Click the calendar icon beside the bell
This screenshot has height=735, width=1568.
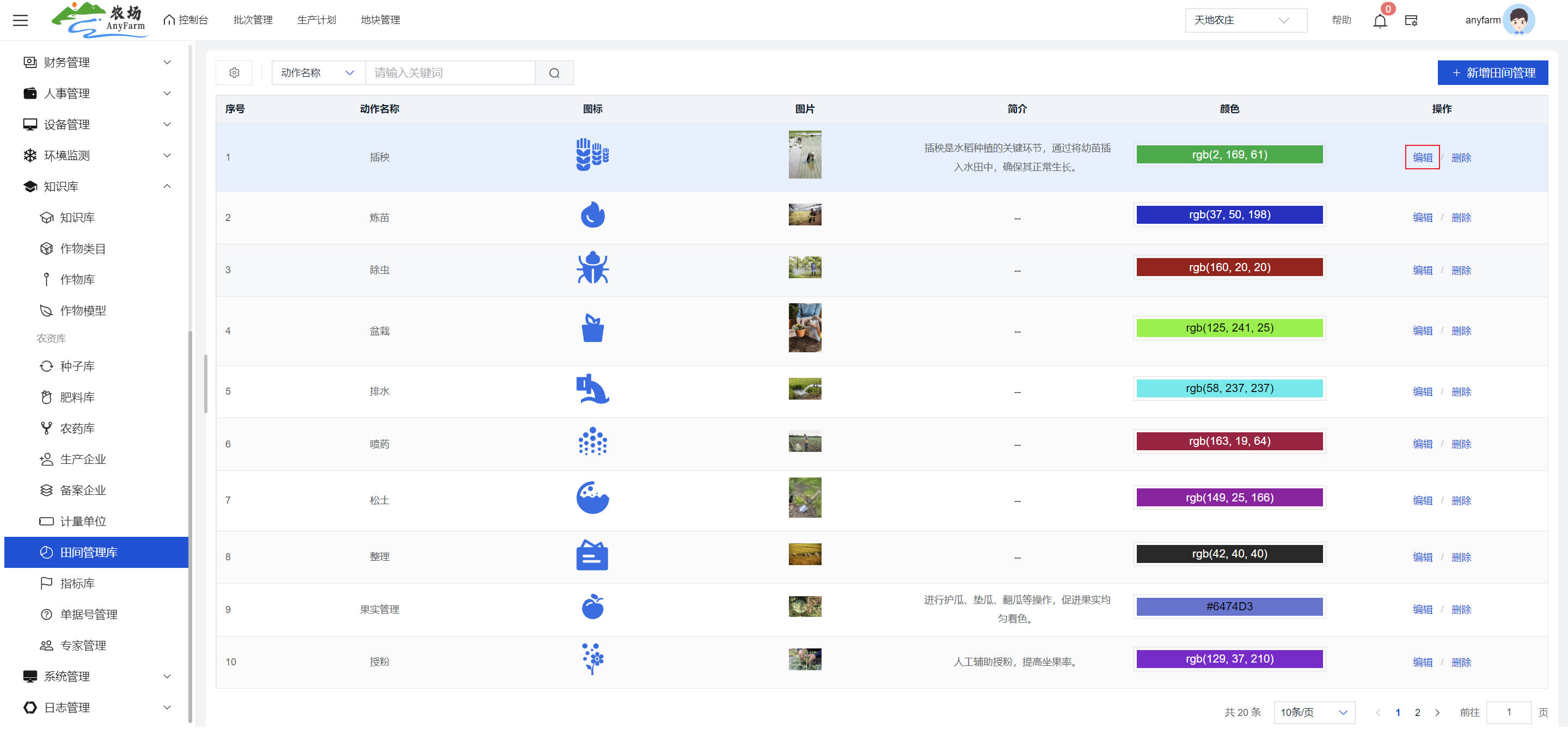pos(1410,21)
